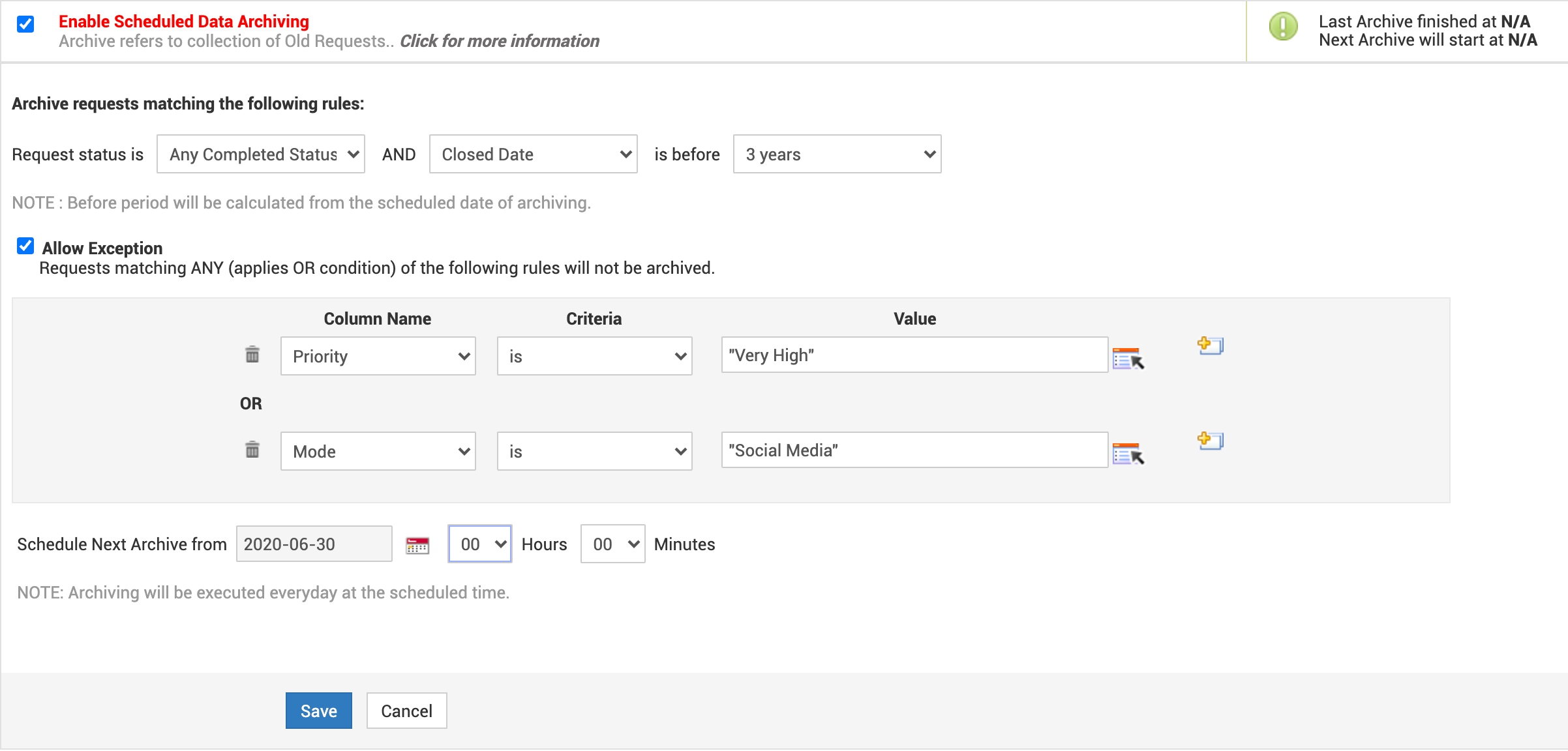1568x751 pixels.
Task: Click the Save button
Action: click(x=318, y=711)
